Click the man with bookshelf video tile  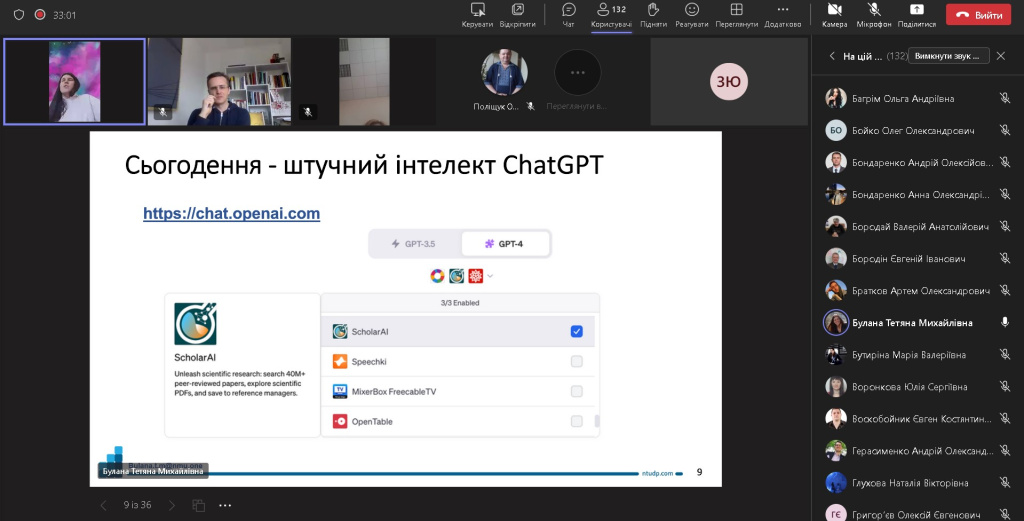coord(219,82)
